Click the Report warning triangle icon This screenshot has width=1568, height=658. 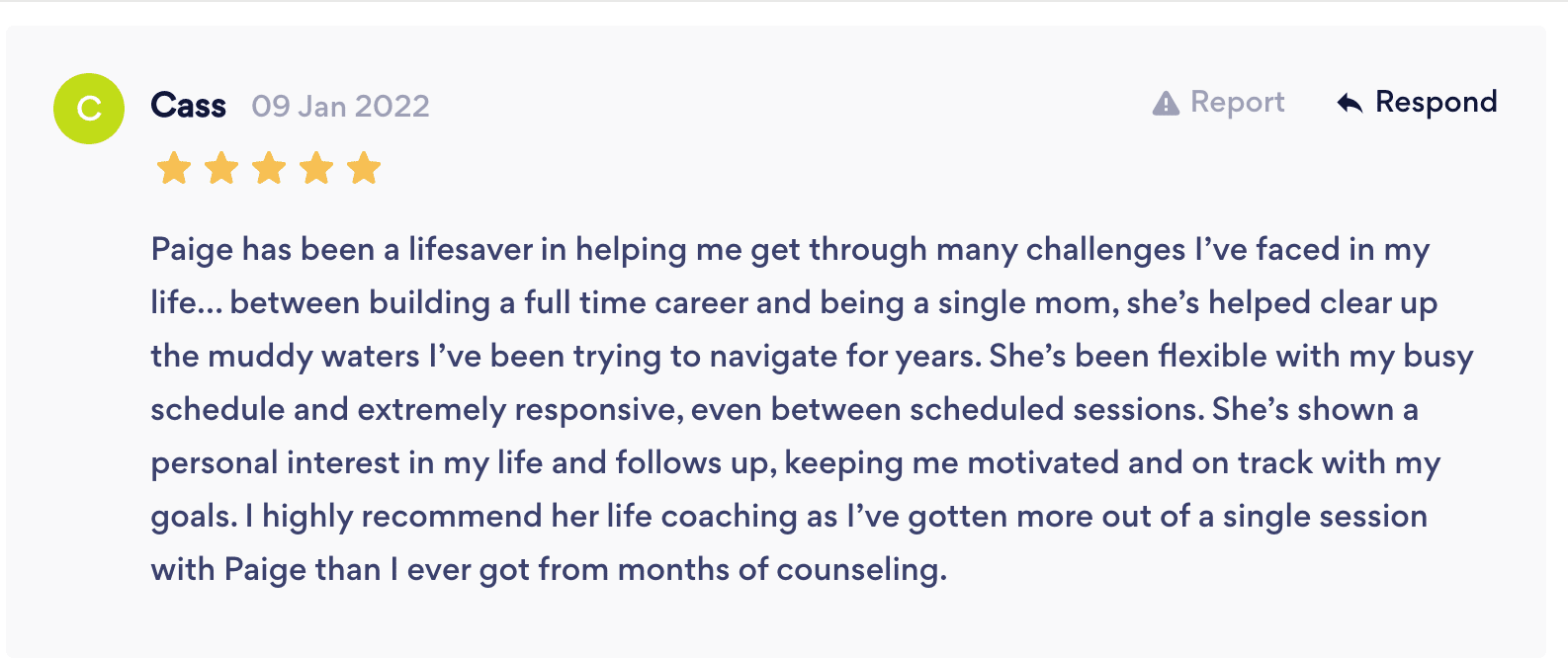point(1166,103)
